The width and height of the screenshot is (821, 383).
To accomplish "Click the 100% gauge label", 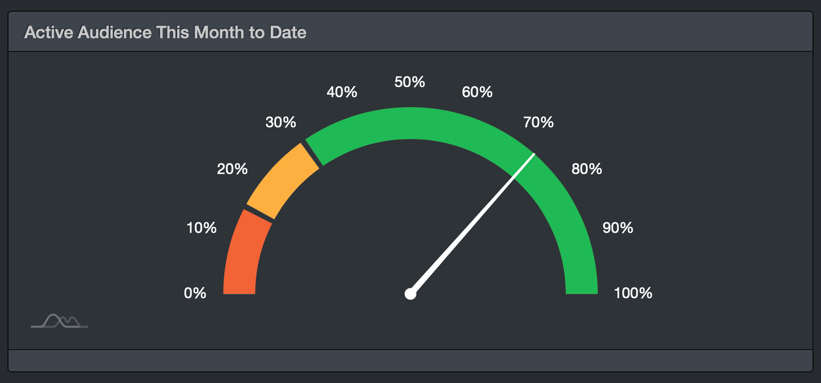I will [633, 293].
